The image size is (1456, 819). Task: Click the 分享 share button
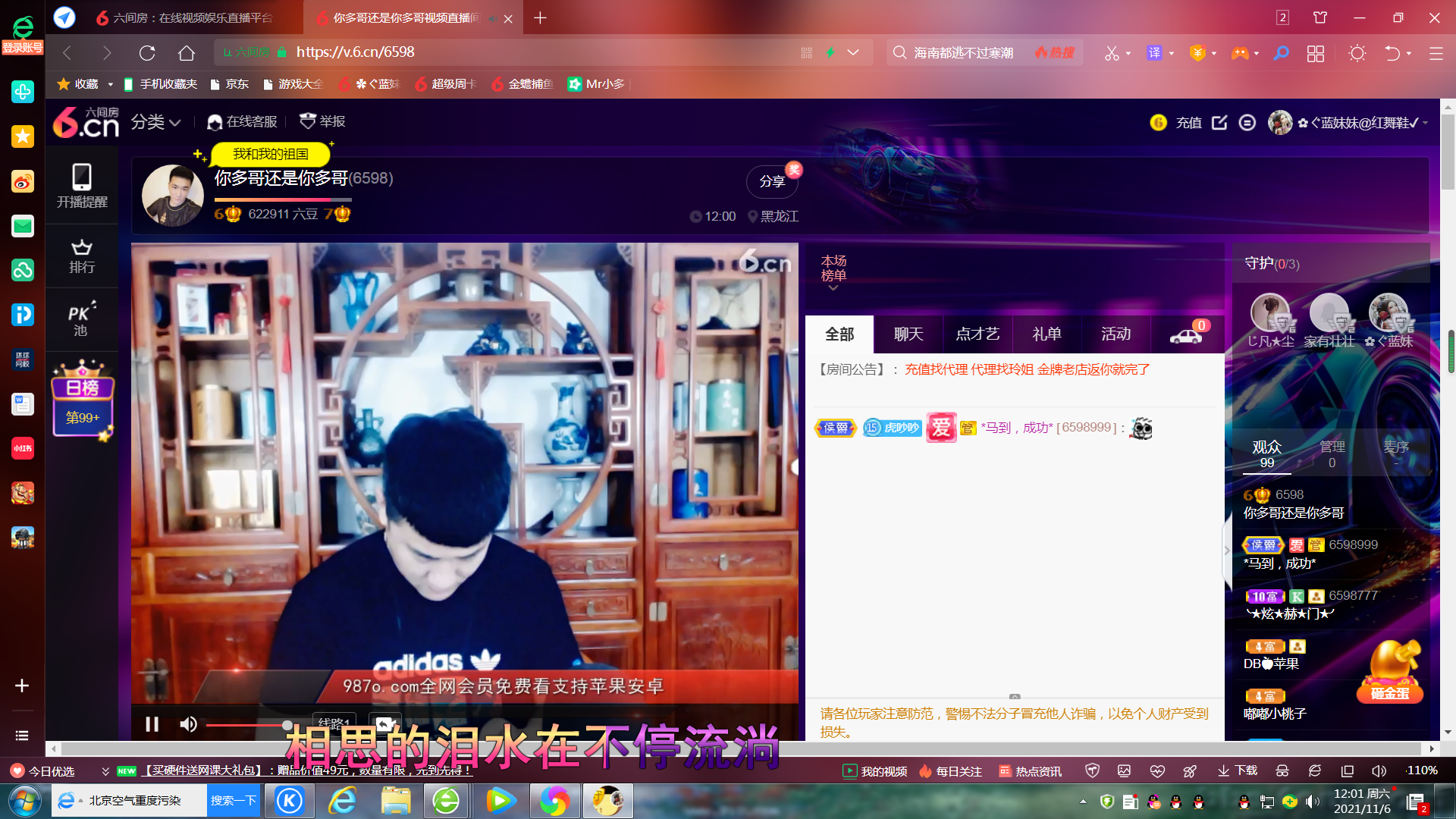coord(772,181)
